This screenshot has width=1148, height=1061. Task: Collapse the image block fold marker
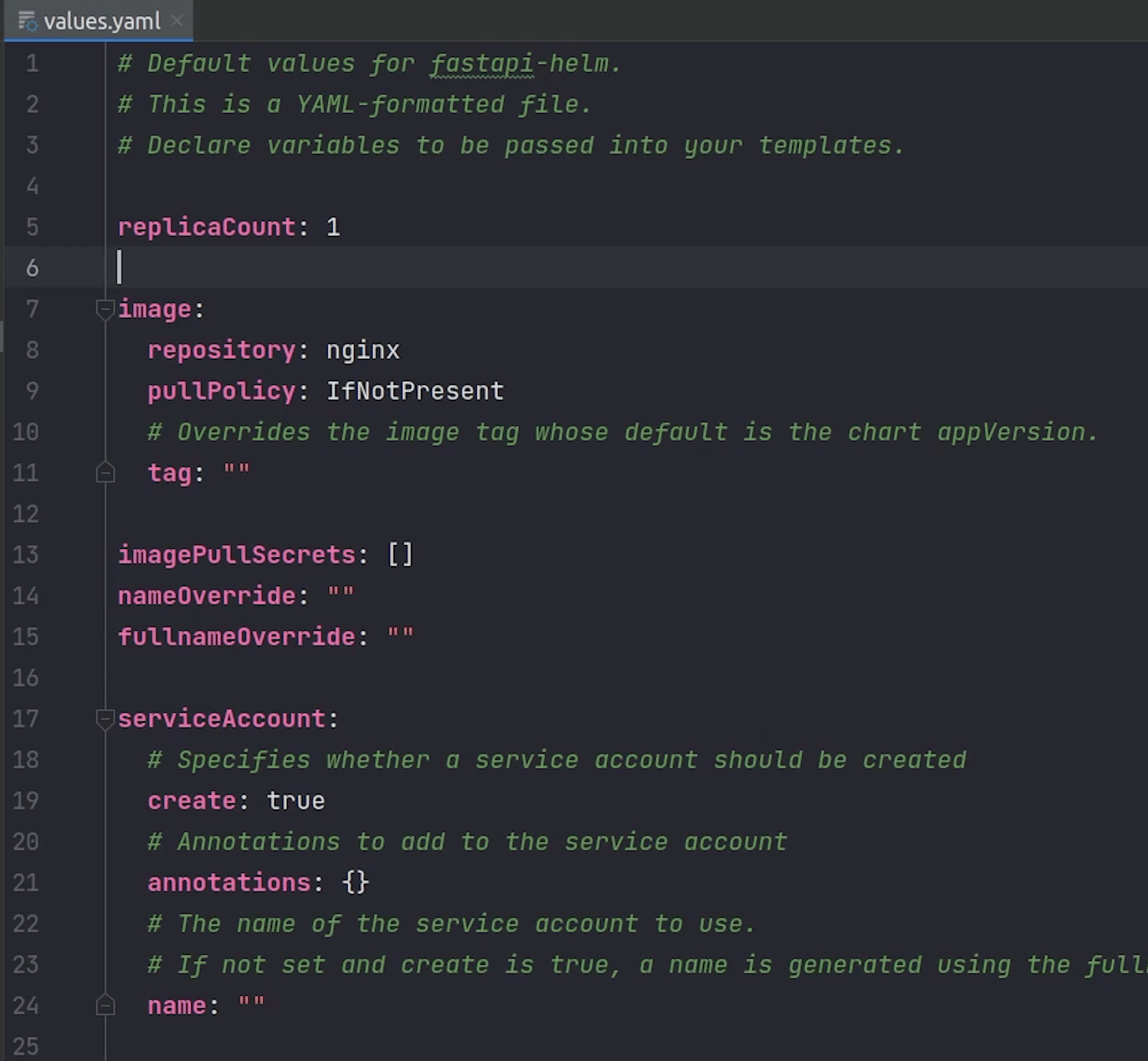pos(105,309)
